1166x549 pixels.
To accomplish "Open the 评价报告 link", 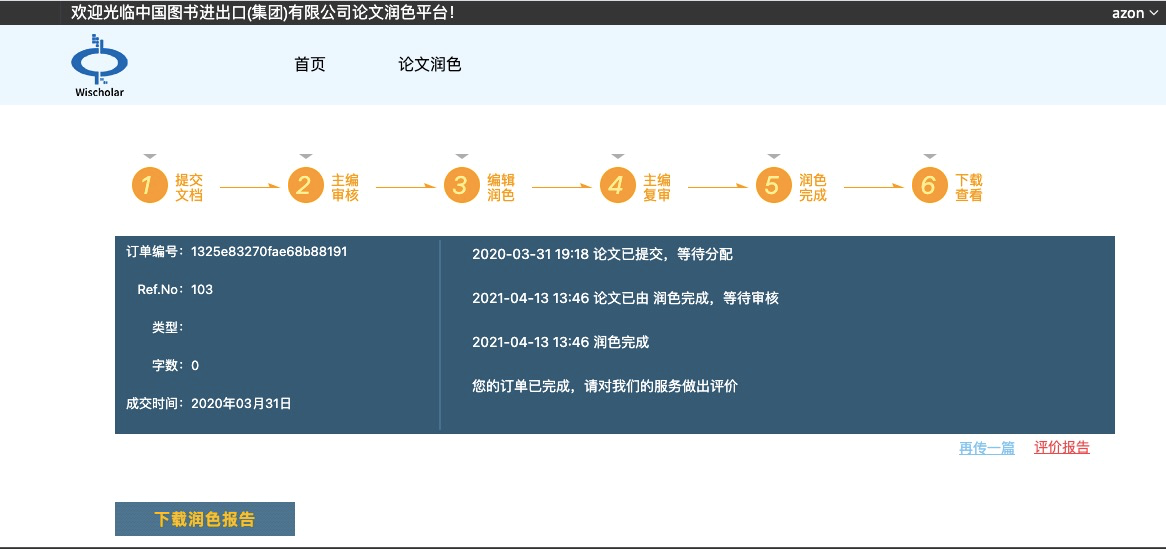I will pos(1062,448).
